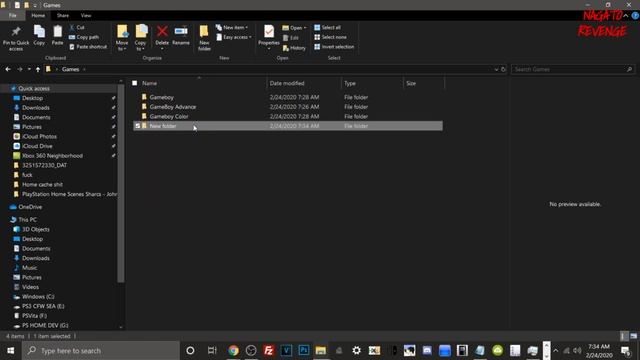The height and width of the screenshot is (360, 640).
Task: Open iCloud Drive in navigation pane
Action: pos(37,146)
